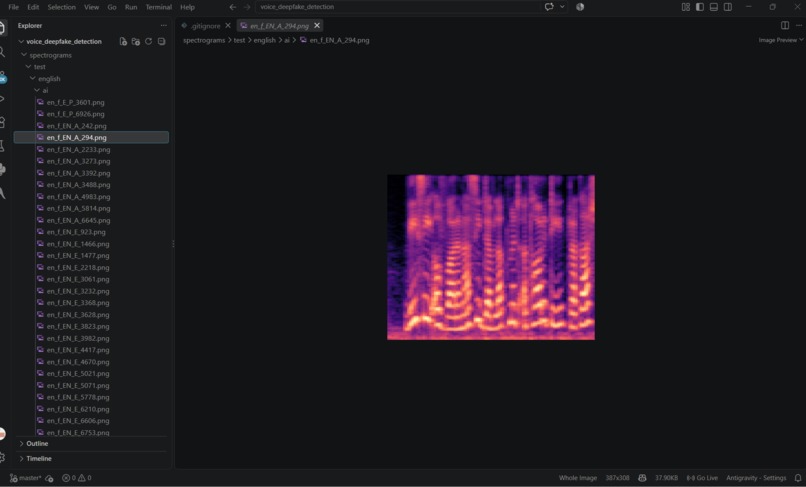This screenshot has height=487, width=806.
Task: Open Run and Debug activity icon
Action: tap(3, 99)
